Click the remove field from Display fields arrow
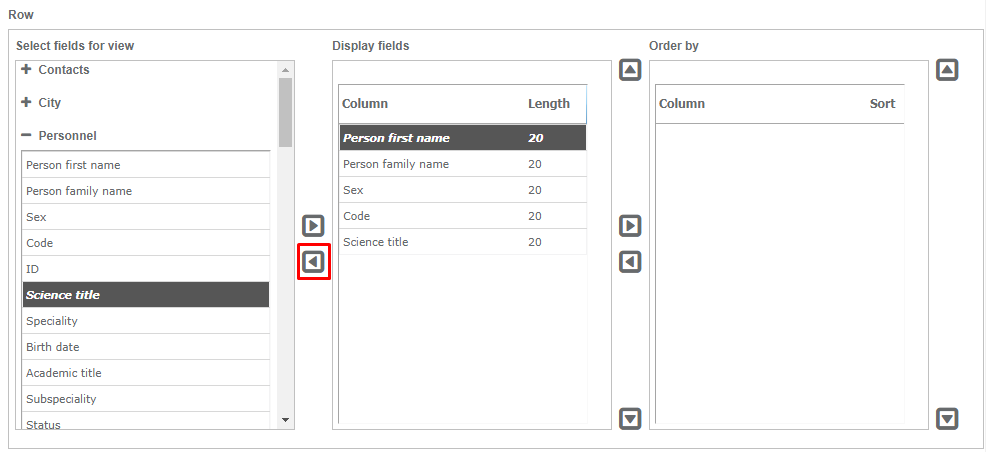The height and width of the screenshot is (452, 986). point(313,262)
